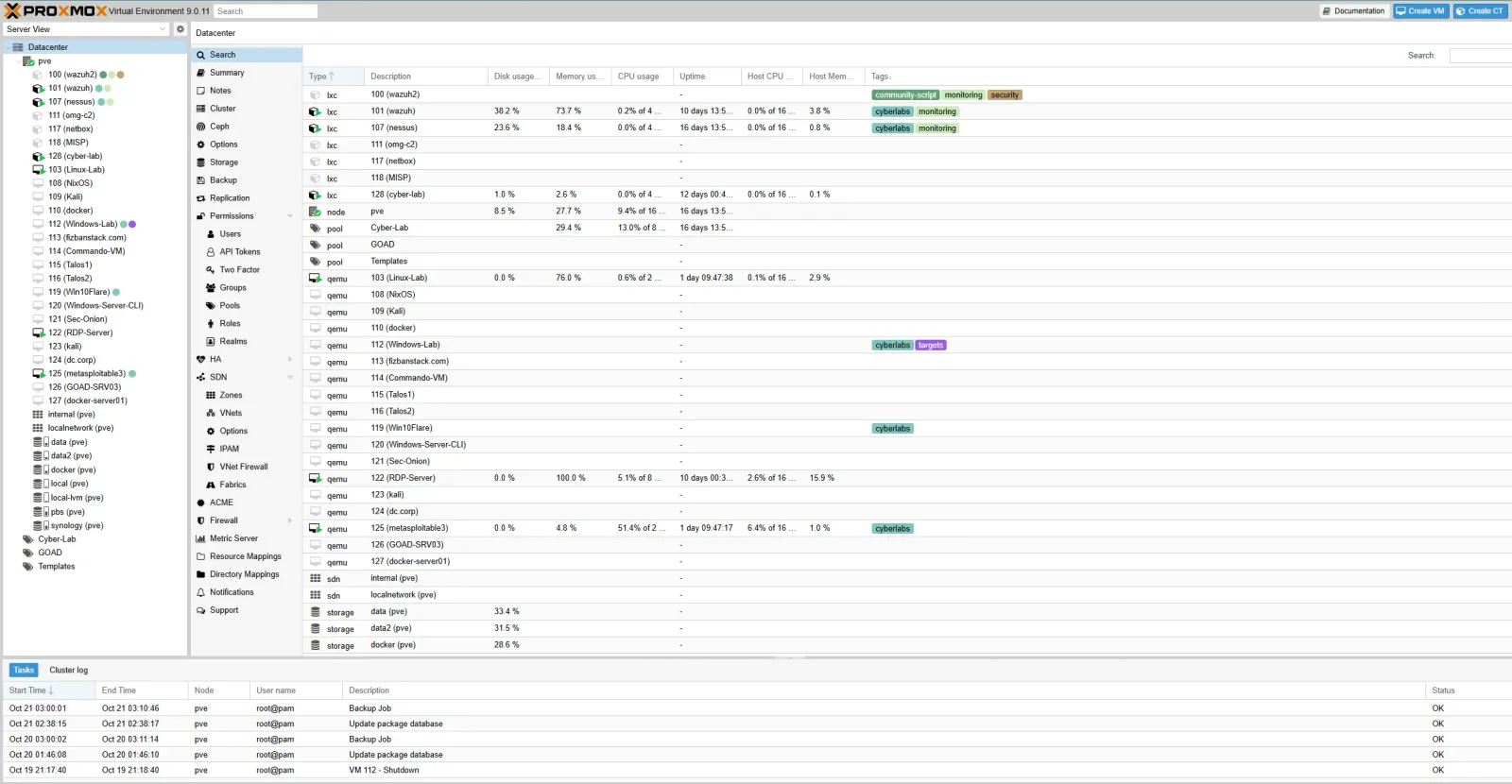The width and height of the screenshot is (1512, 784).
Task: Select the Datacenter root tree node
Action: [47, 47]
